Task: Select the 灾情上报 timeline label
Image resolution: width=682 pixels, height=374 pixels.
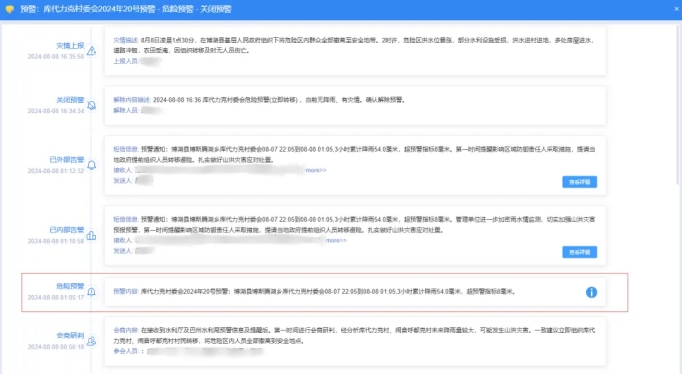Action: (x=70, y=46)
